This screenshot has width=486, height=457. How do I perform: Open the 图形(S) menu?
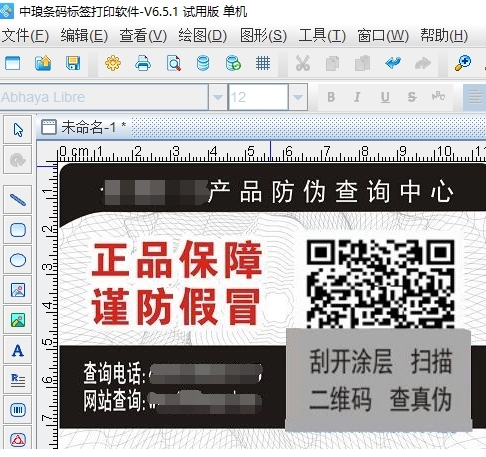point(263,36)
